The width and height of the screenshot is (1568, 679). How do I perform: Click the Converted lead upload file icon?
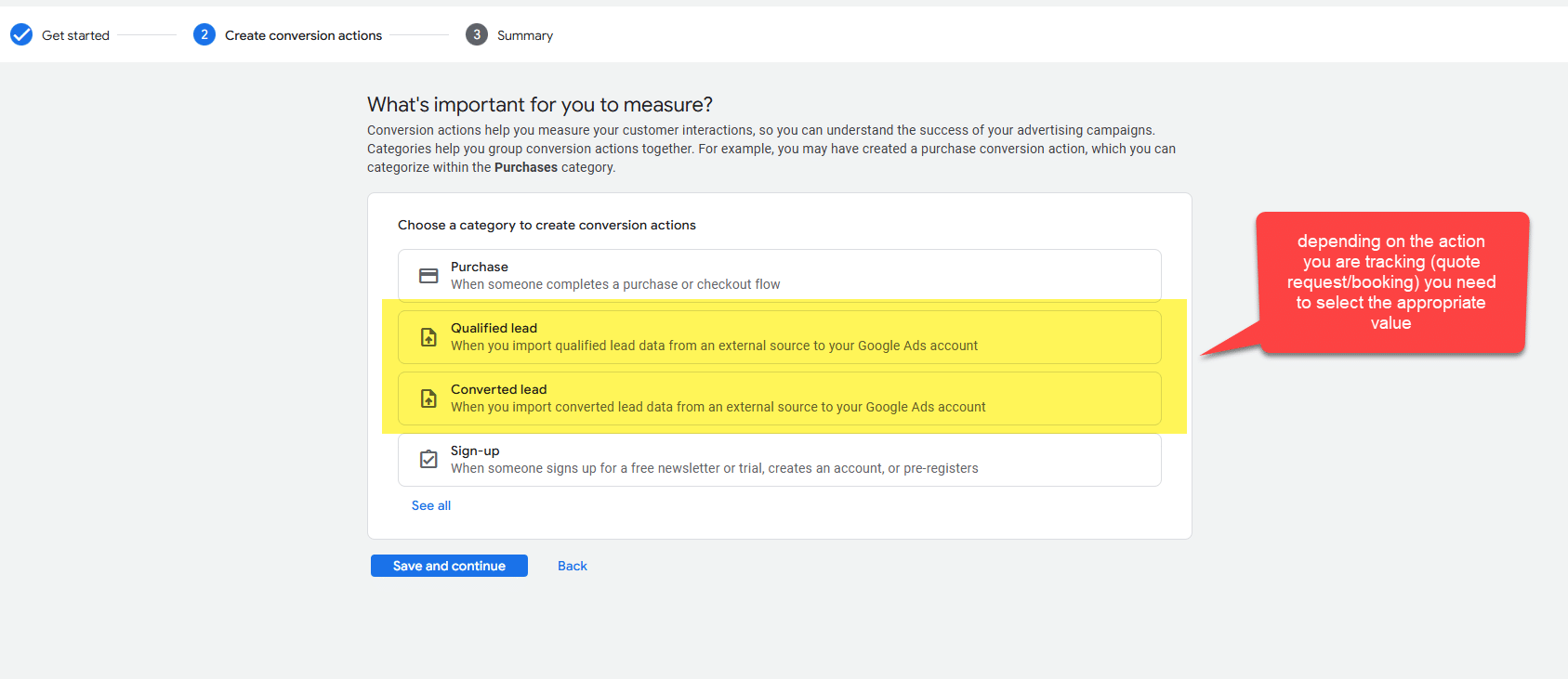click(428, 398)
